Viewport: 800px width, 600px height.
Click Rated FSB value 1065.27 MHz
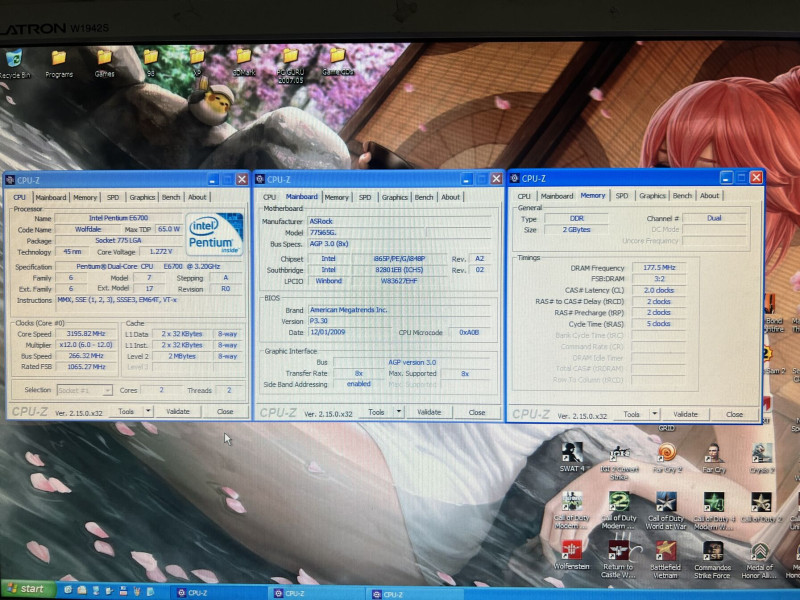(x=86, y=367)
